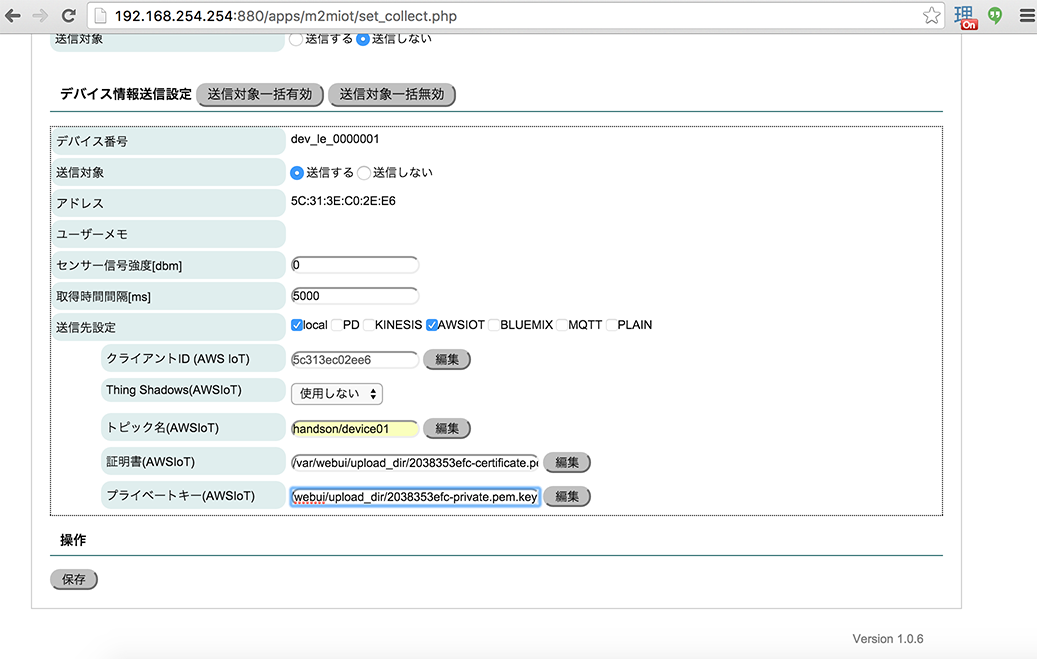The height and width of the screenshot is (659, 1037).
Task: Select top 送信する radio option
Action: point(296,39)
